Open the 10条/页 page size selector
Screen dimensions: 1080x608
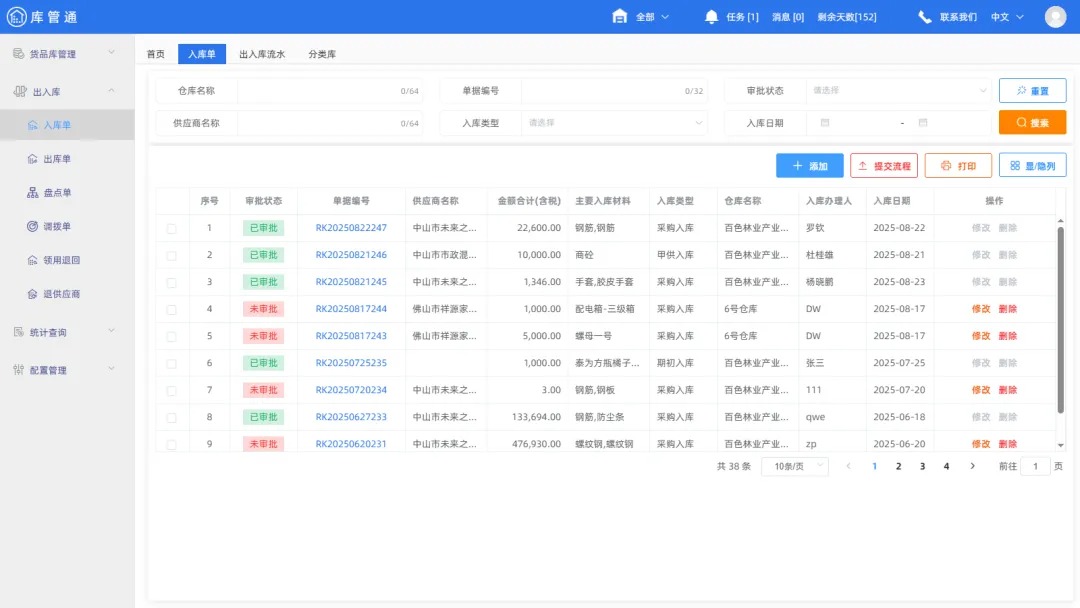pyautogui.click(x=795, y=466)
